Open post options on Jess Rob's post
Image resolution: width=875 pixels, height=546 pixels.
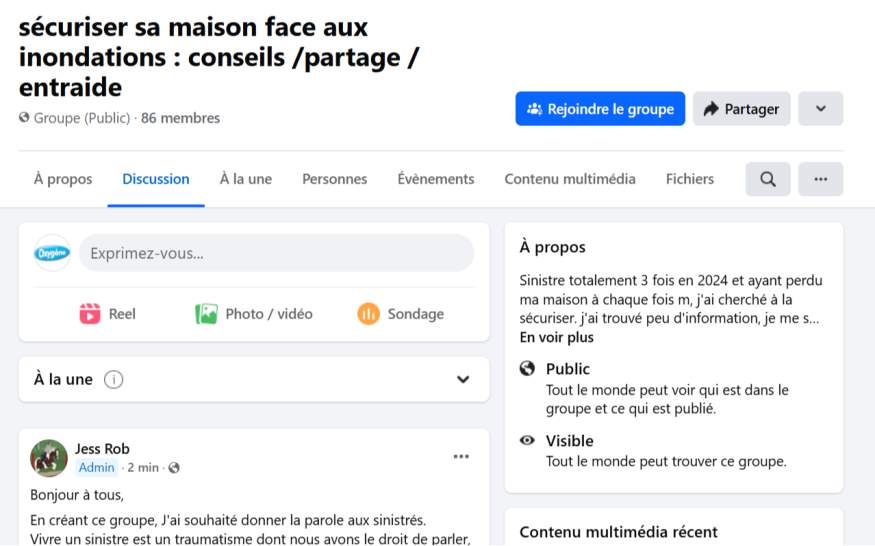[x=461, y=457]
